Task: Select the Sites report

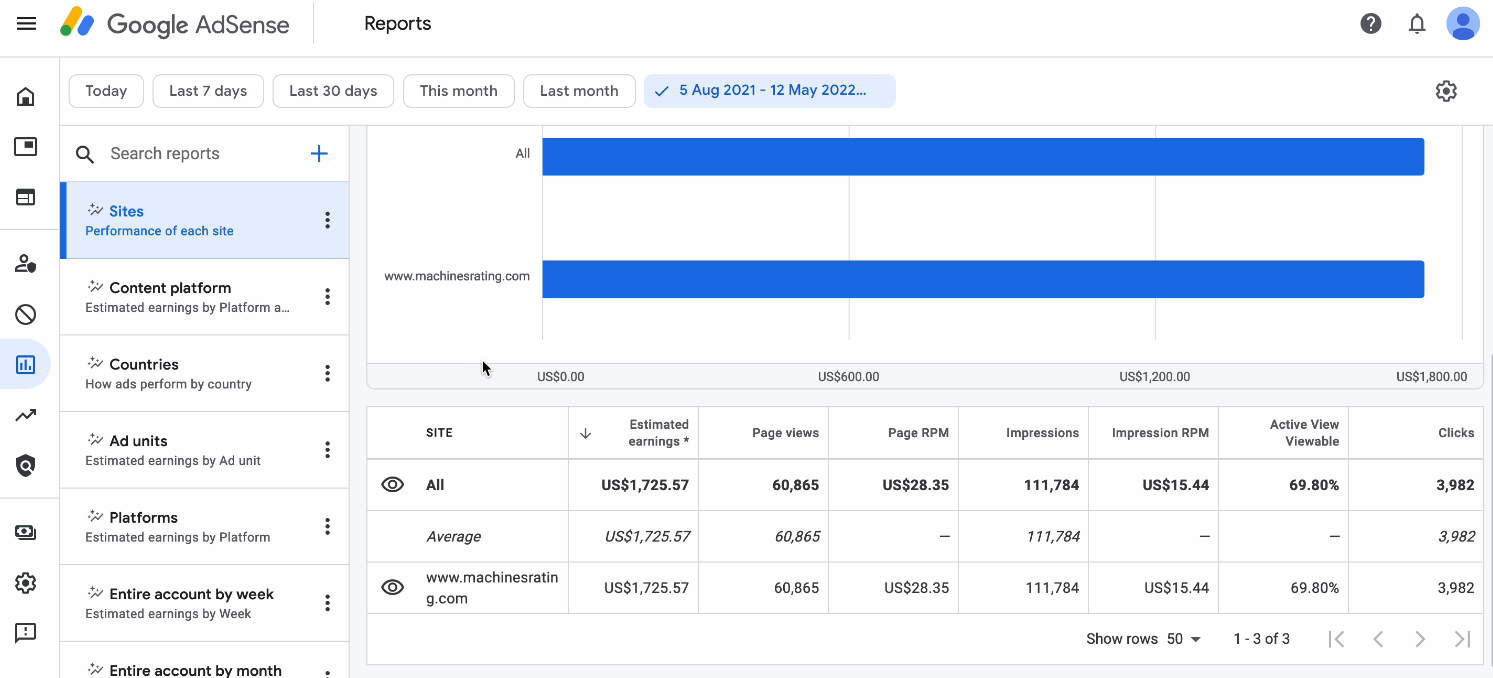Action: (x=205, y=220)
